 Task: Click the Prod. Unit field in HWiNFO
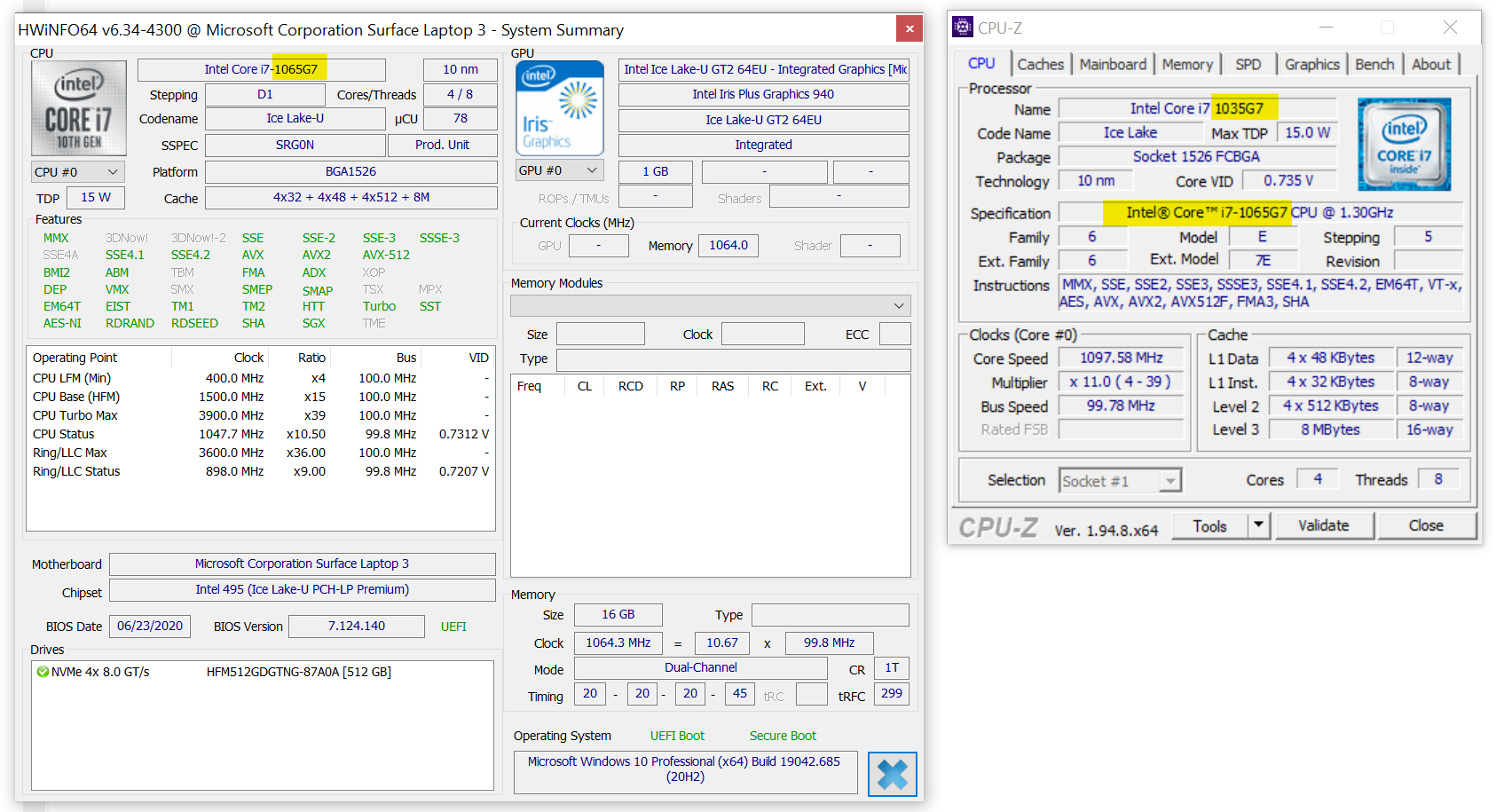tap(442, 146)
